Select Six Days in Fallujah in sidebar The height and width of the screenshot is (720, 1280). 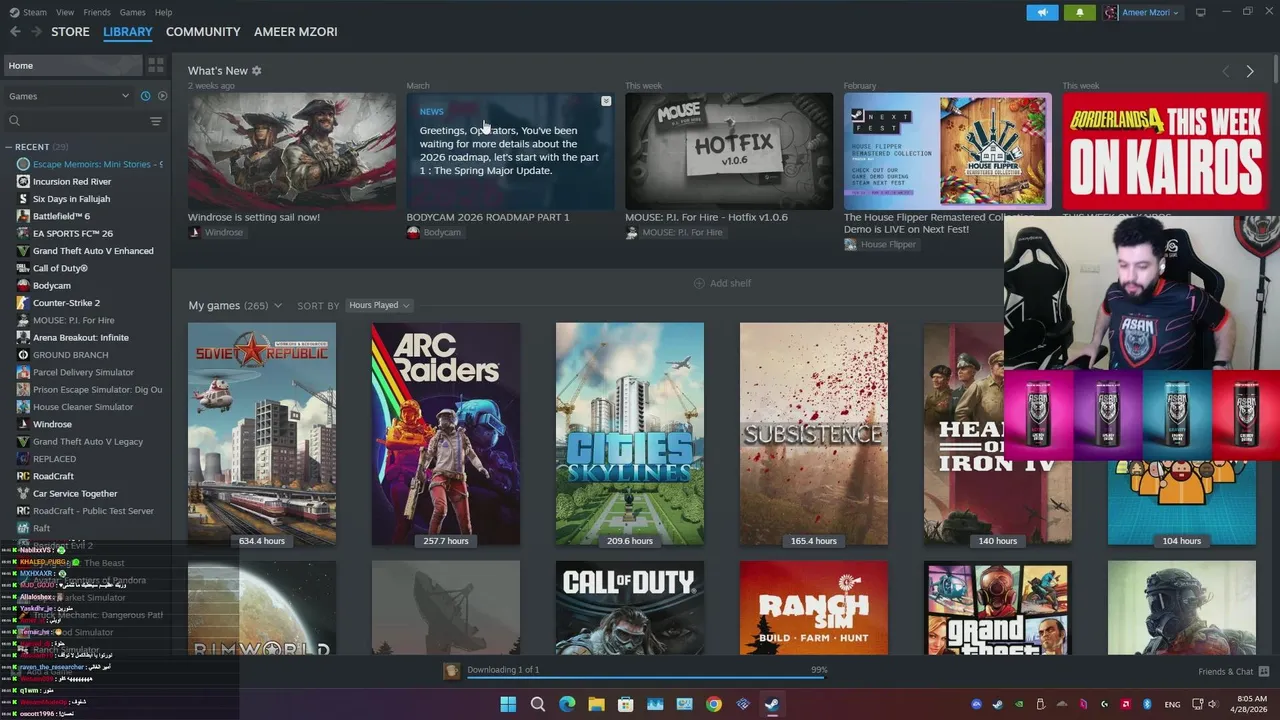coord(71,199)
